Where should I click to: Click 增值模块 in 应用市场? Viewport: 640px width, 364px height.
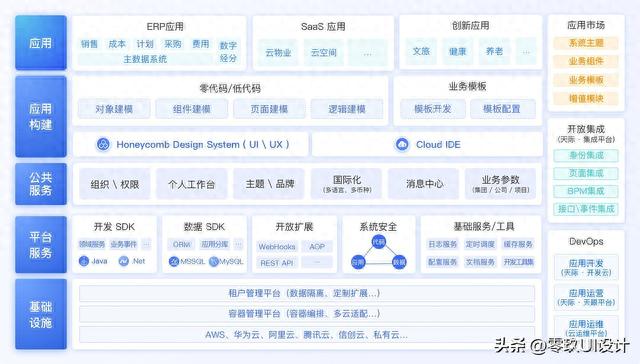click(x=586, y=98)
